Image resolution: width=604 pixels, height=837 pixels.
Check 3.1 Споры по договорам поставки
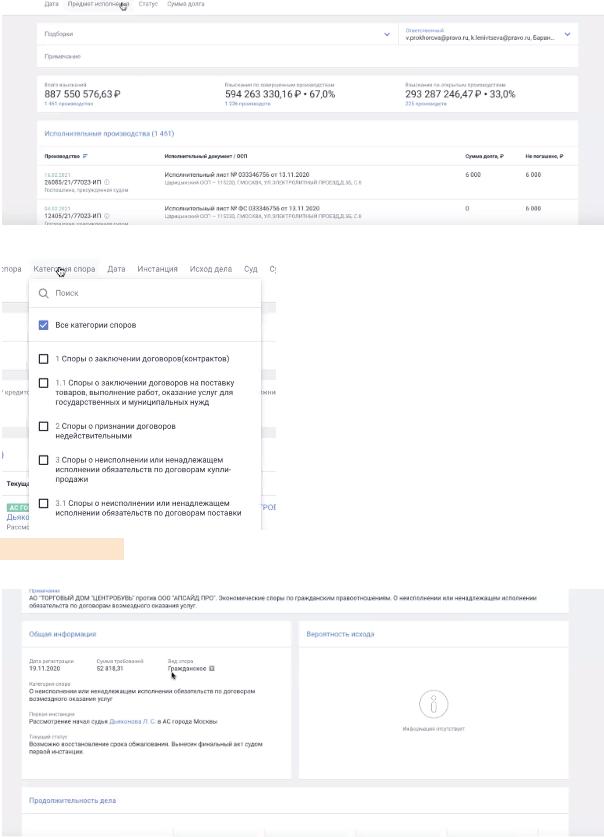click(44, 503)
